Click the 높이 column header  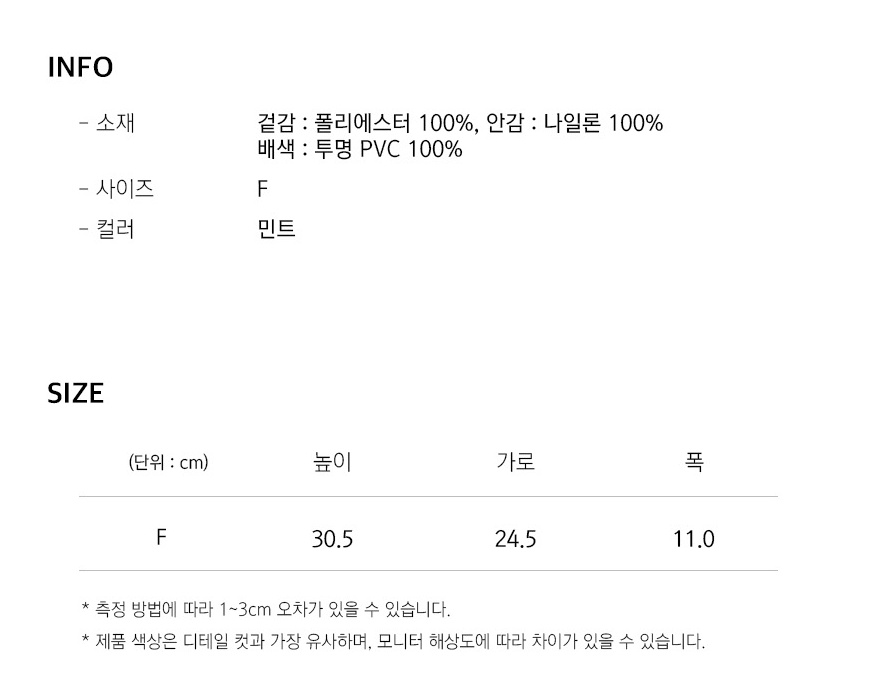[x=332, y=462]
